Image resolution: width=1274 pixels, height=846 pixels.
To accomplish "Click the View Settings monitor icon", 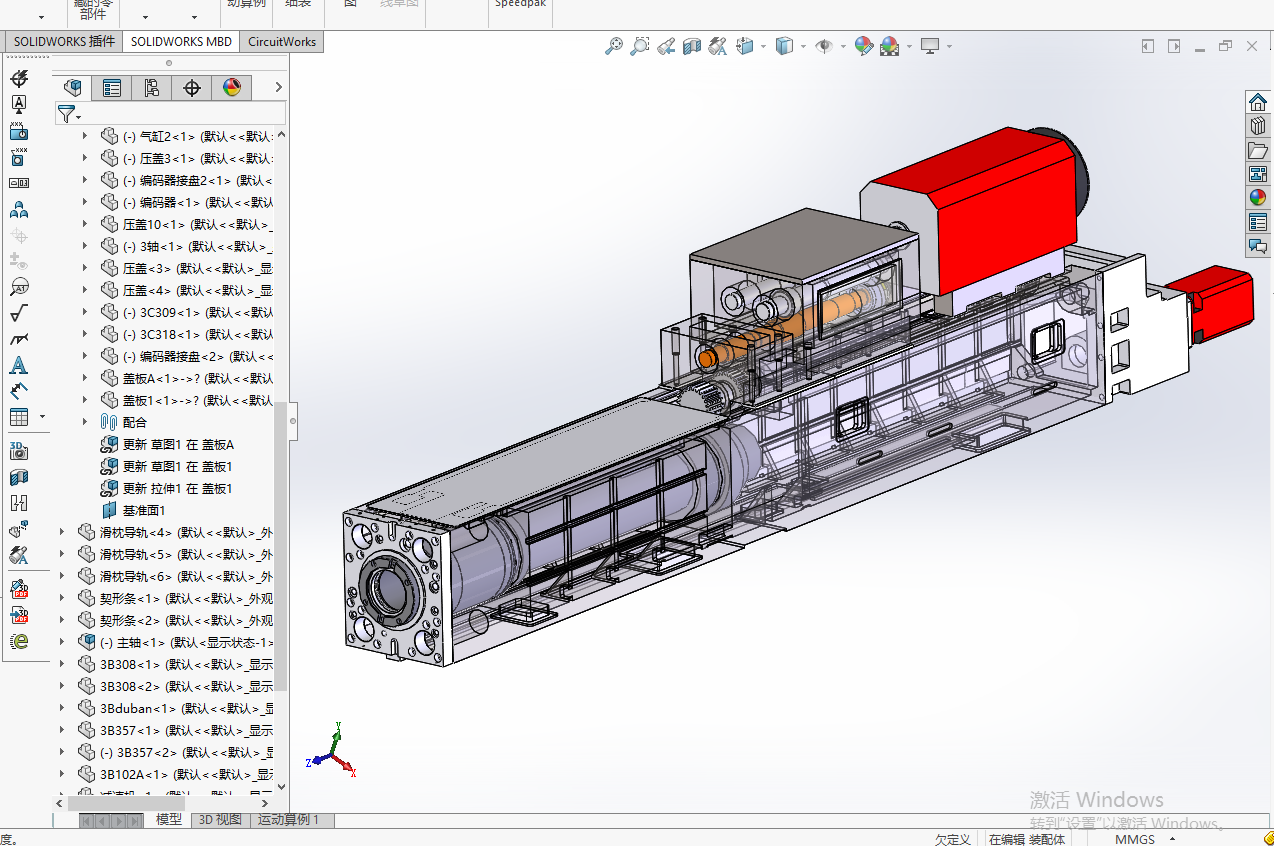I will click(930, 46).
